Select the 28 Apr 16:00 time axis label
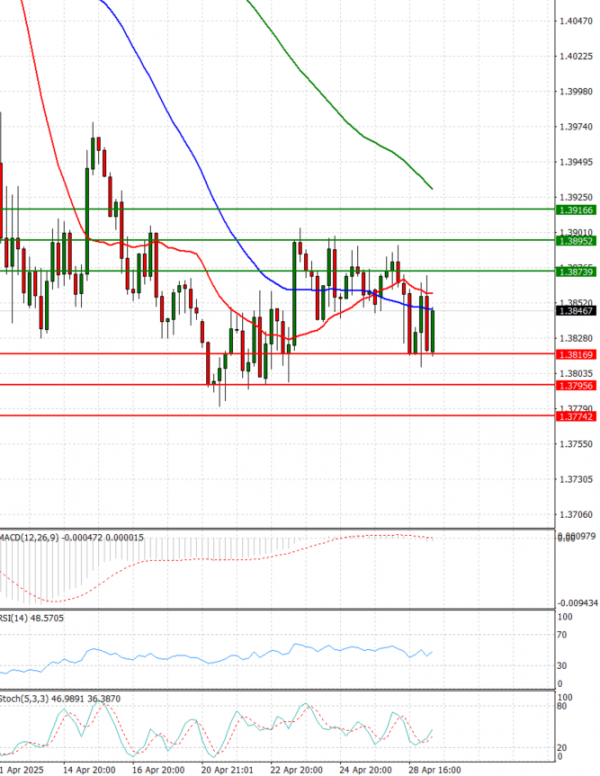Screen dimensions: 600x776 434,770
